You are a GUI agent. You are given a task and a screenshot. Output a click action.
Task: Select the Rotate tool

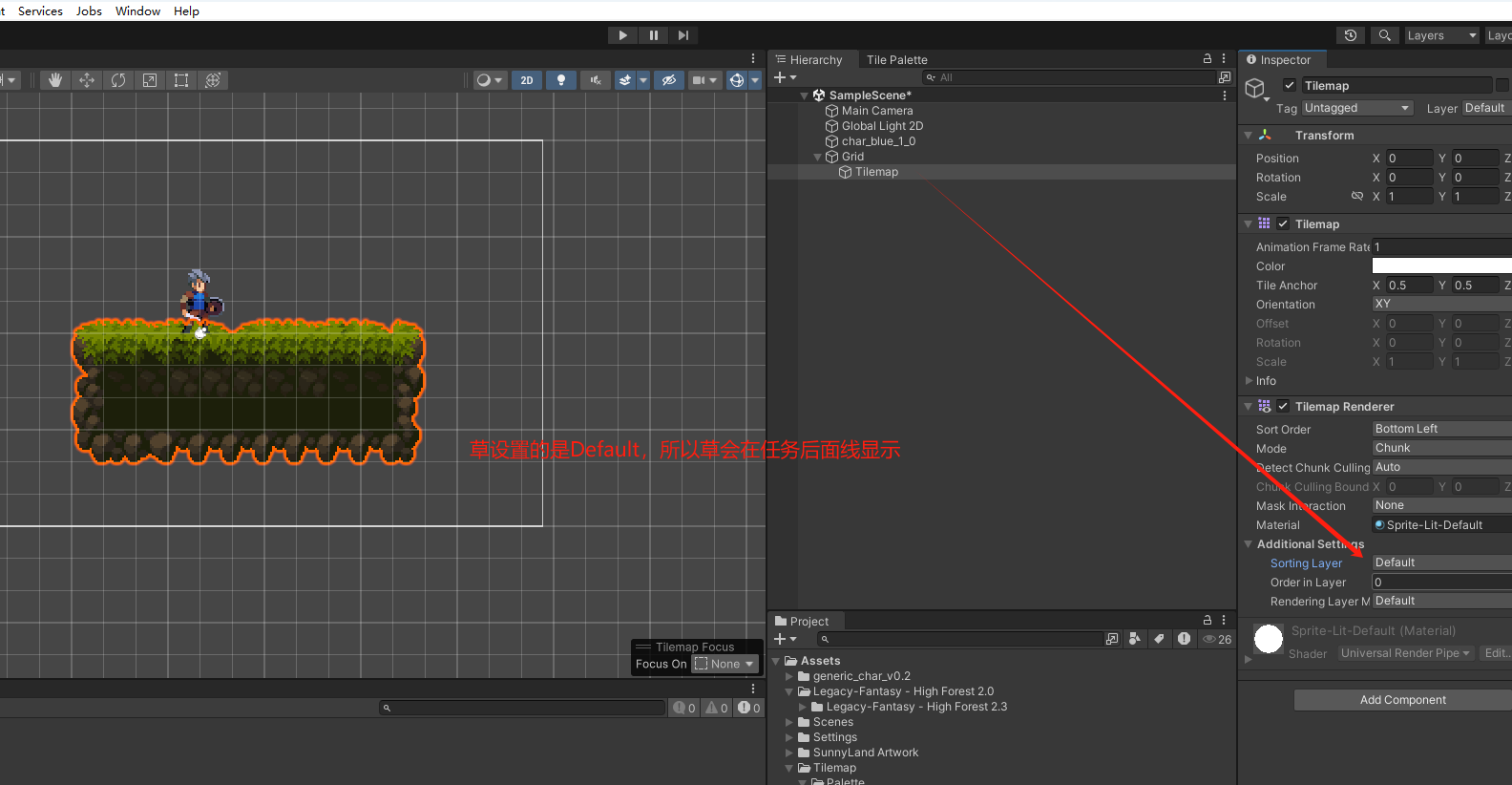(x=118, y=80)
